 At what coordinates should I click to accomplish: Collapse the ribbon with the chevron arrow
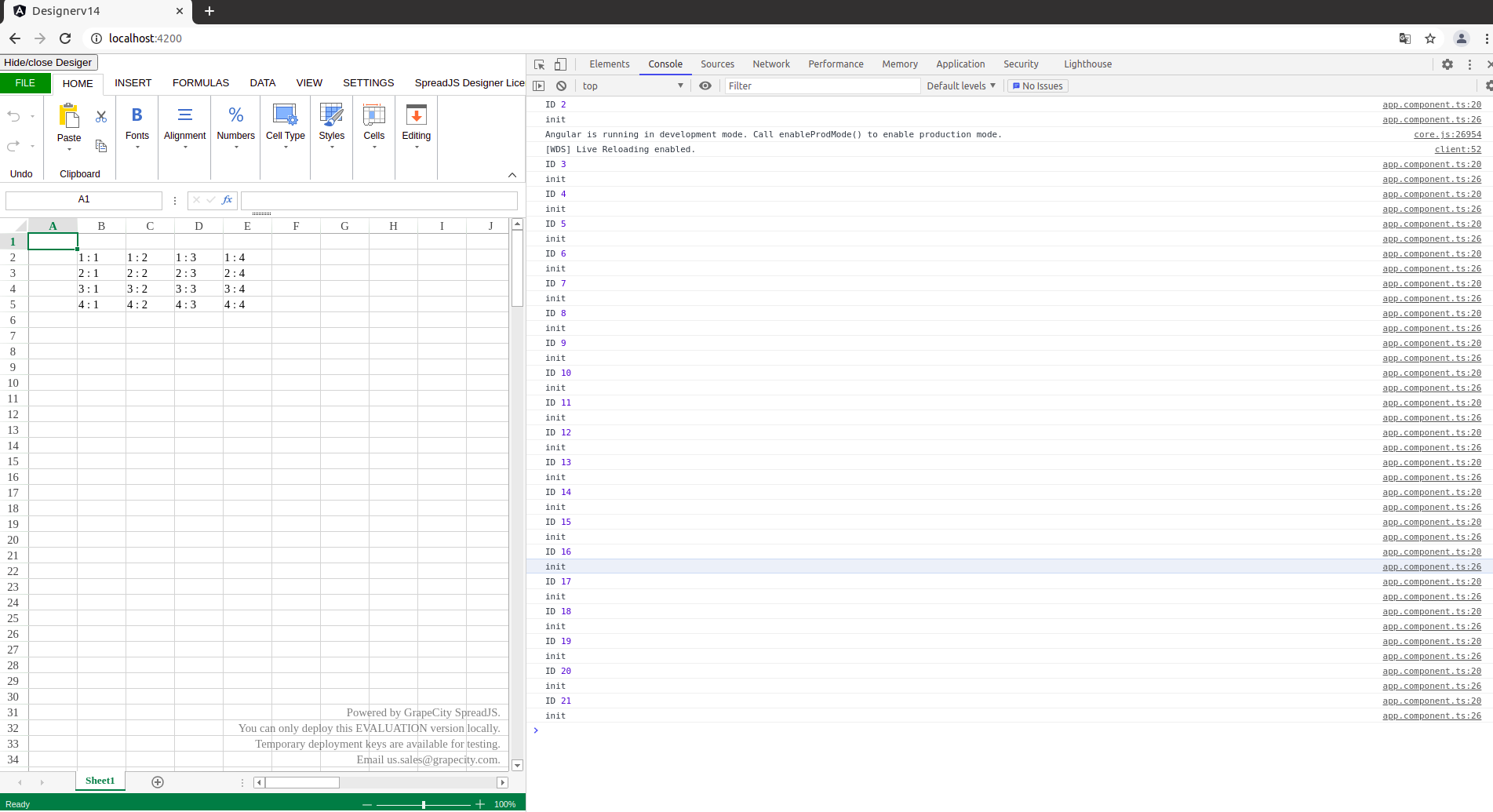point(512,174)
